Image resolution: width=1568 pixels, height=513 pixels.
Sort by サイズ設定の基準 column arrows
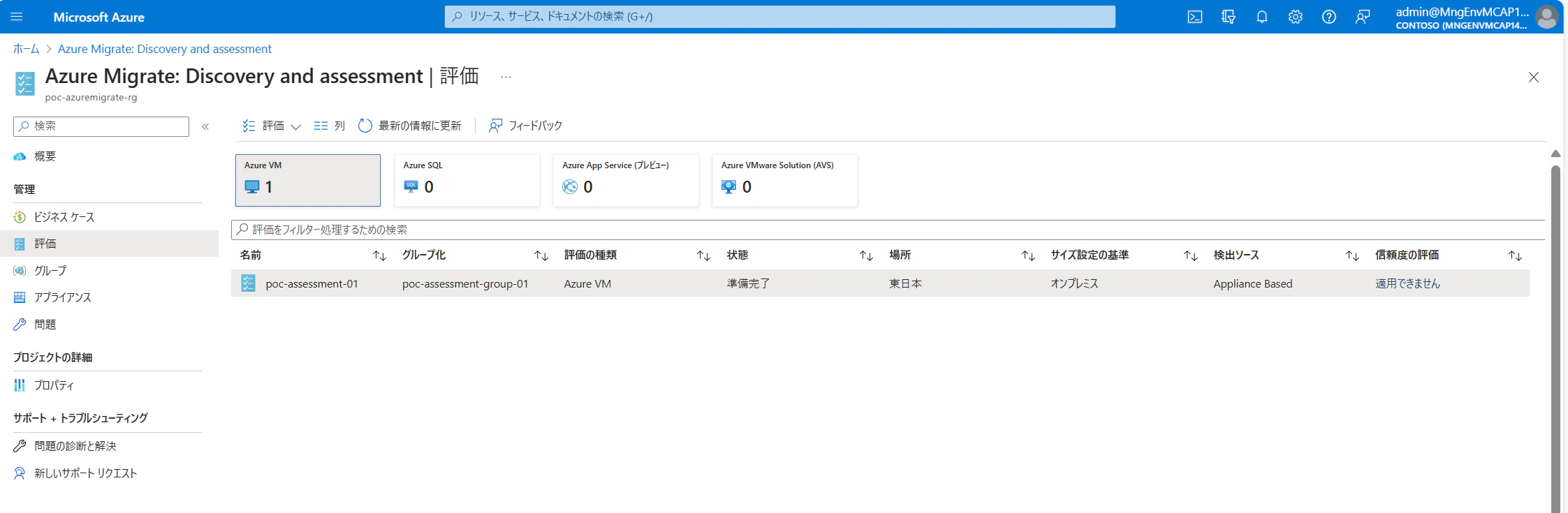coord(1191,256)
